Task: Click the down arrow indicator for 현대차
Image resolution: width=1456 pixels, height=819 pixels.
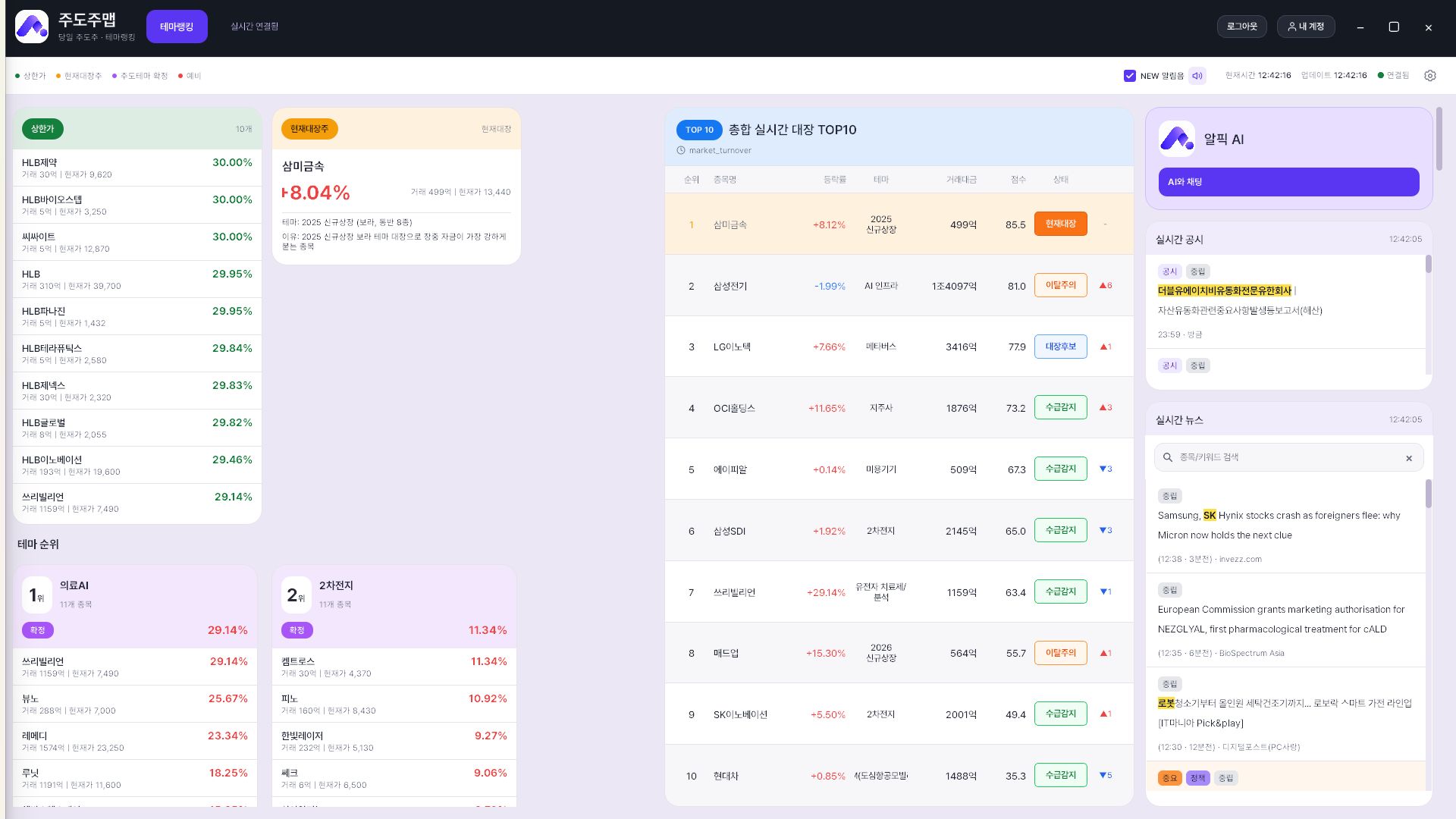Action: click(1106, 776)
